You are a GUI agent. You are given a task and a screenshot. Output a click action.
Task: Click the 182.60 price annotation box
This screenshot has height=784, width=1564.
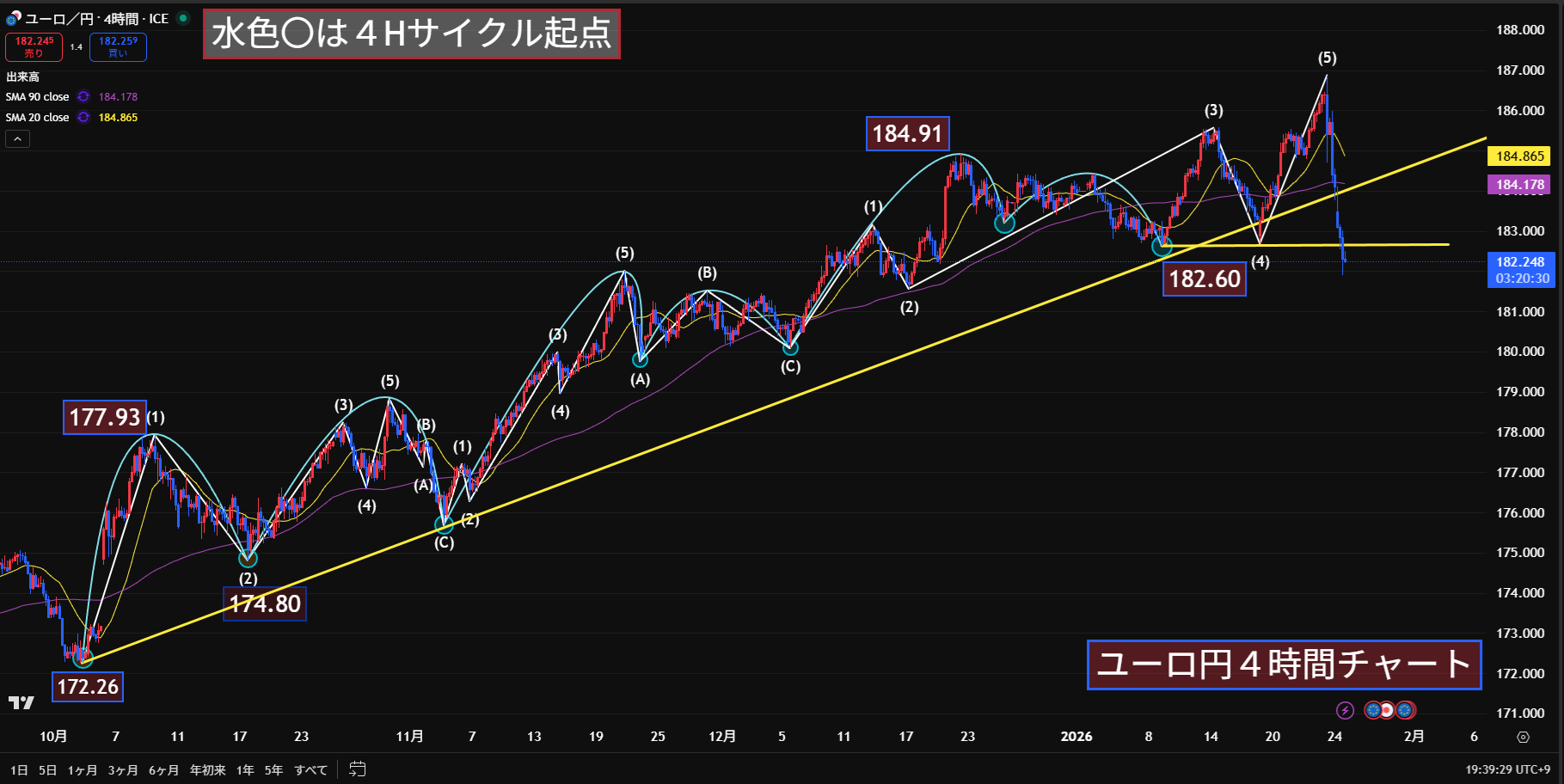click(1204, 279)
